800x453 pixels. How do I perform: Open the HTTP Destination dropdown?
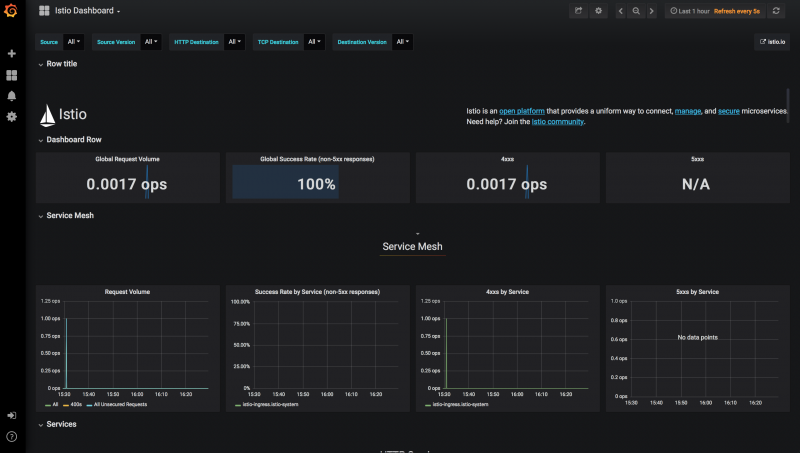[233, 42]
